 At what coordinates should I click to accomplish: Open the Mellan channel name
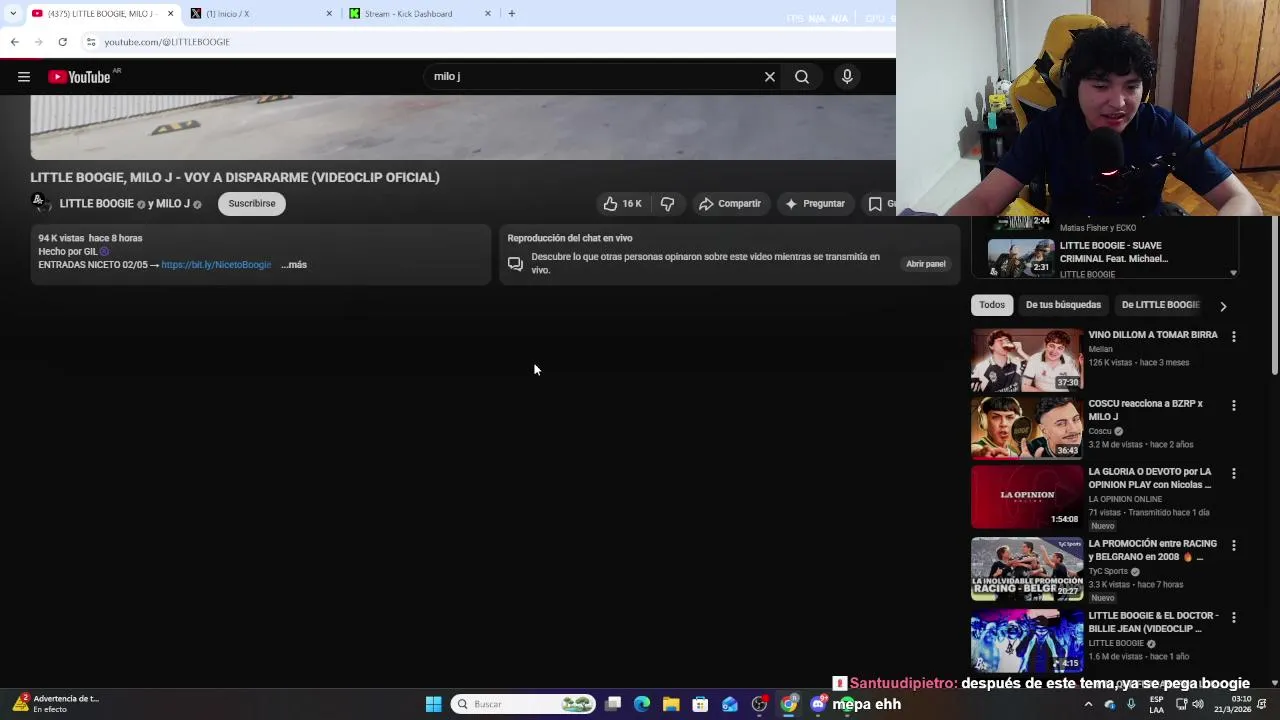click(1100, 349)
